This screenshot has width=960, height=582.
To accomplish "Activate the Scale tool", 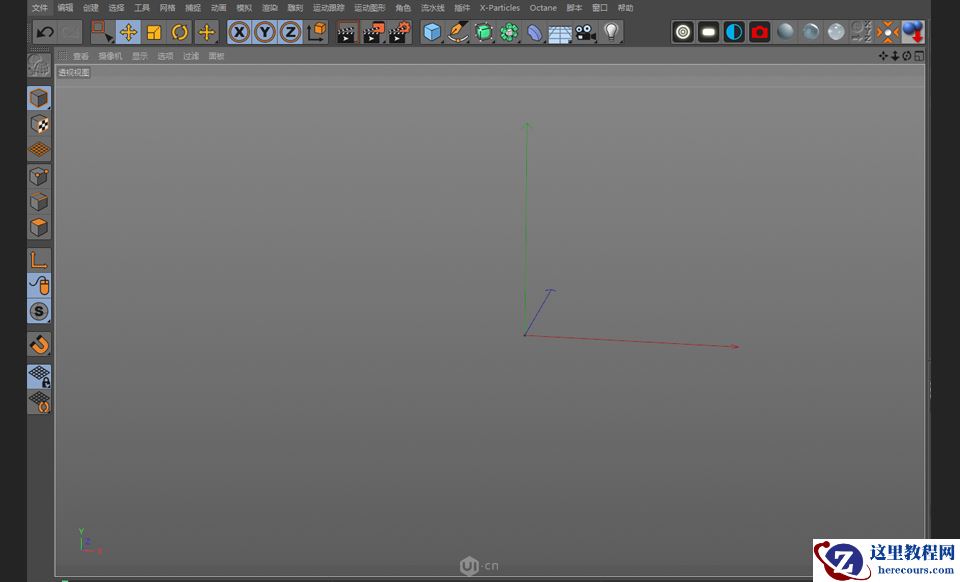I will tap(152, 32).
